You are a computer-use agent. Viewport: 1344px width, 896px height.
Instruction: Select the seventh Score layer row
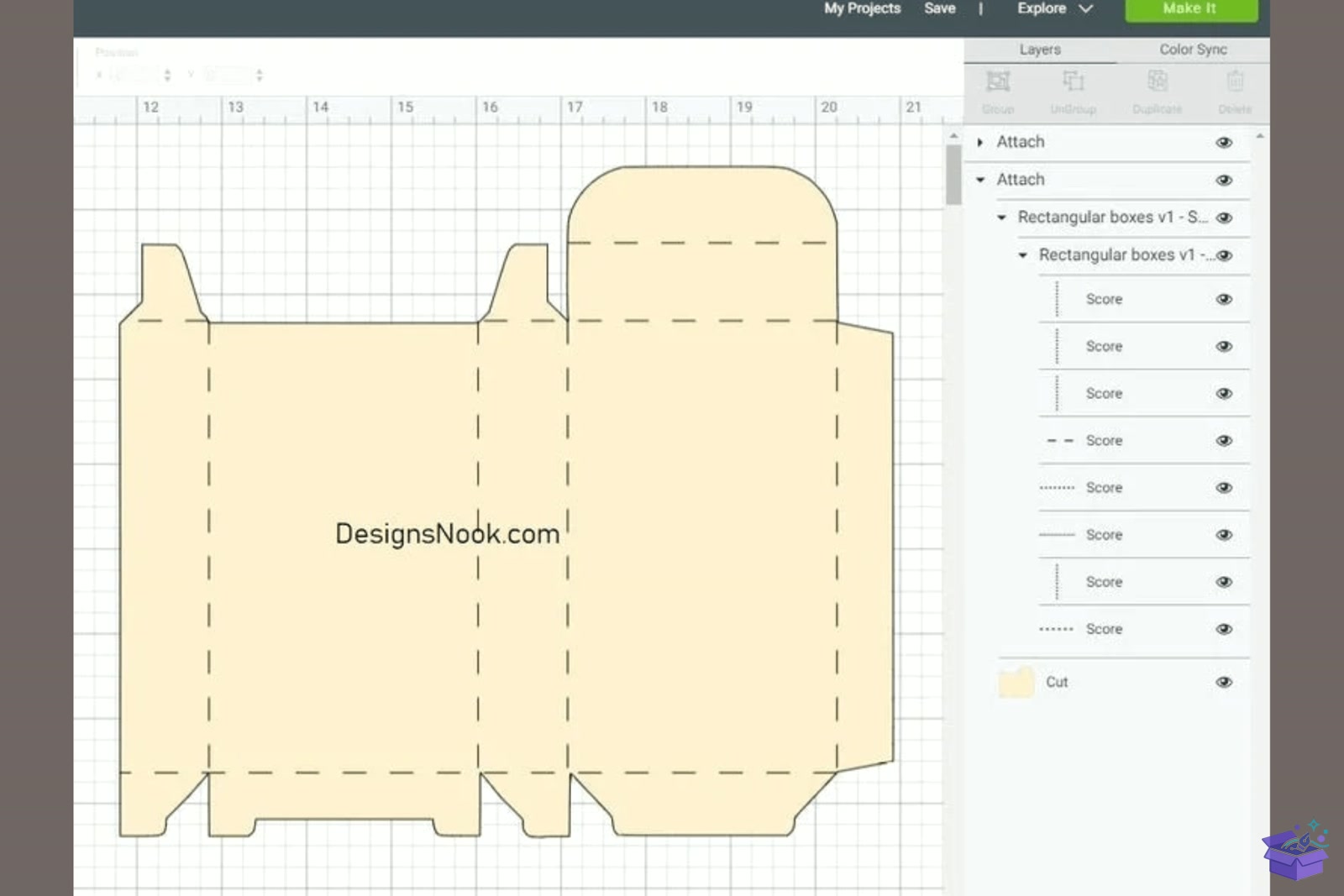(1144, 581)
